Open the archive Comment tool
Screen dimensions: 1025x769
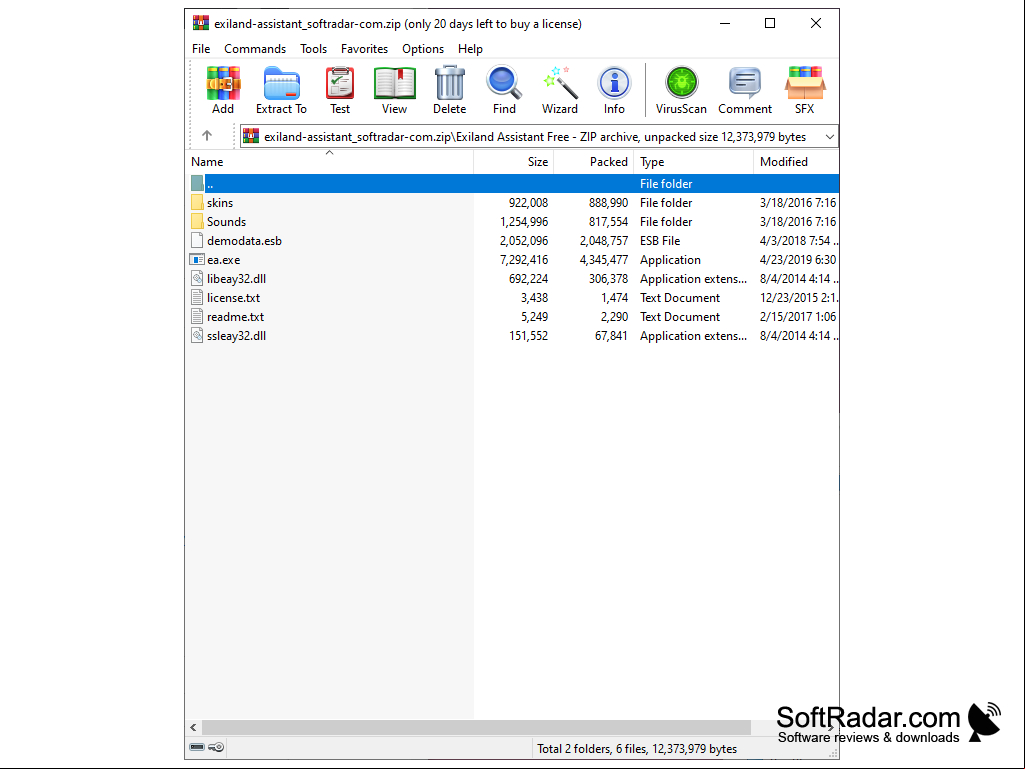[x=745, y=83]
